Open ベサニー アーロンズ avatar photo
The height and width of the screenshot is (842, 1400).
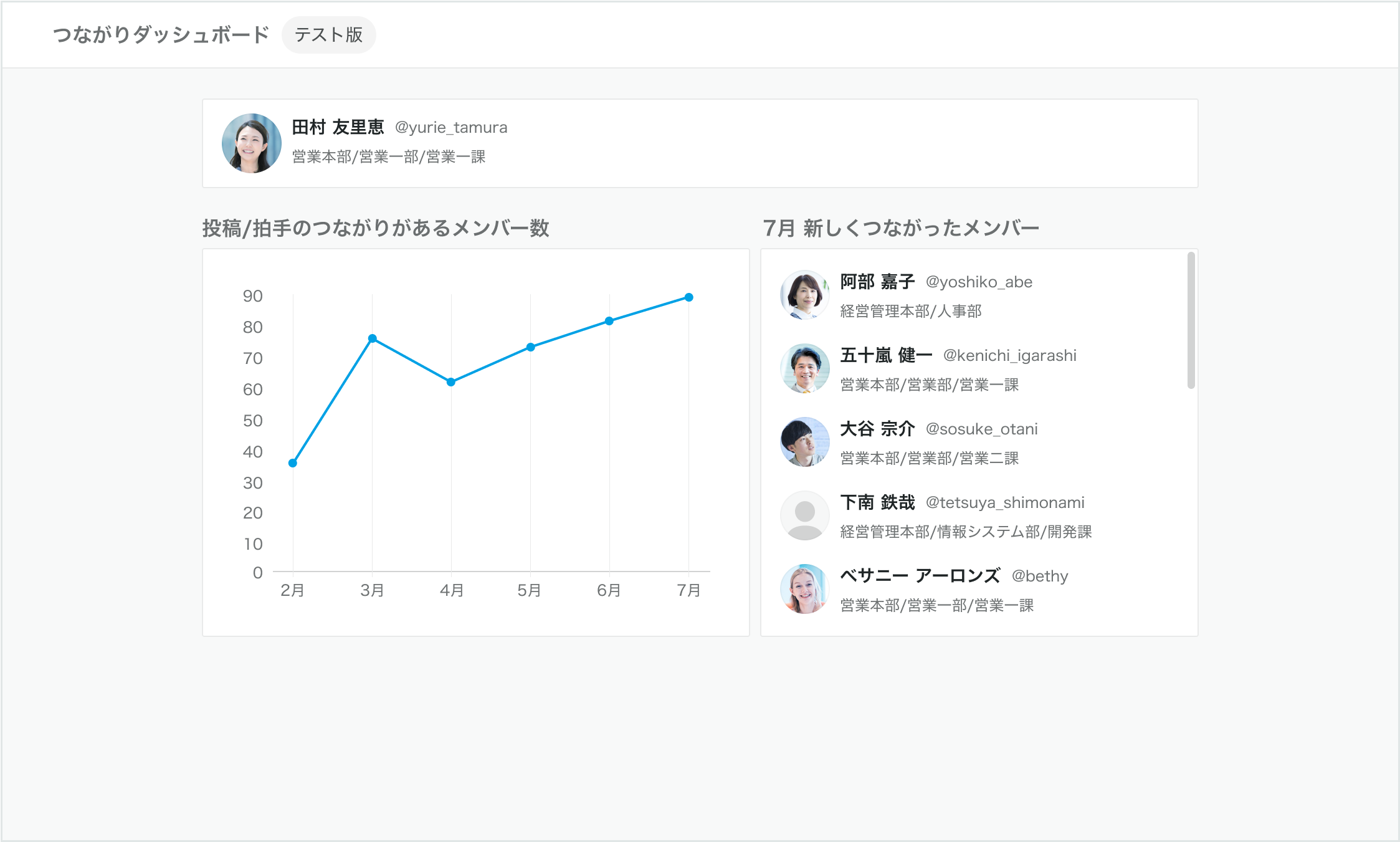click(x=805, y=589)
